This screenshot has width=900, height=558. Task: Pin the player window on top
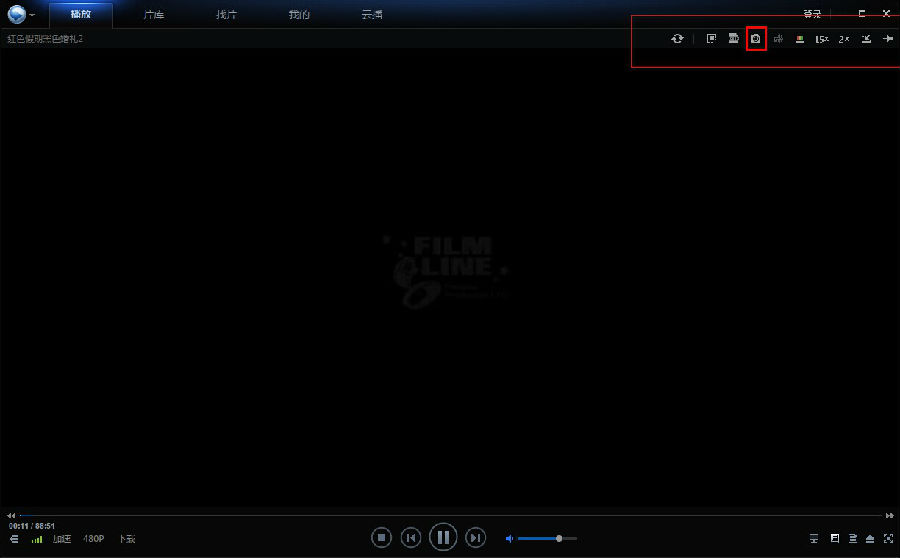pyautogui.click(x=888, y=38)
